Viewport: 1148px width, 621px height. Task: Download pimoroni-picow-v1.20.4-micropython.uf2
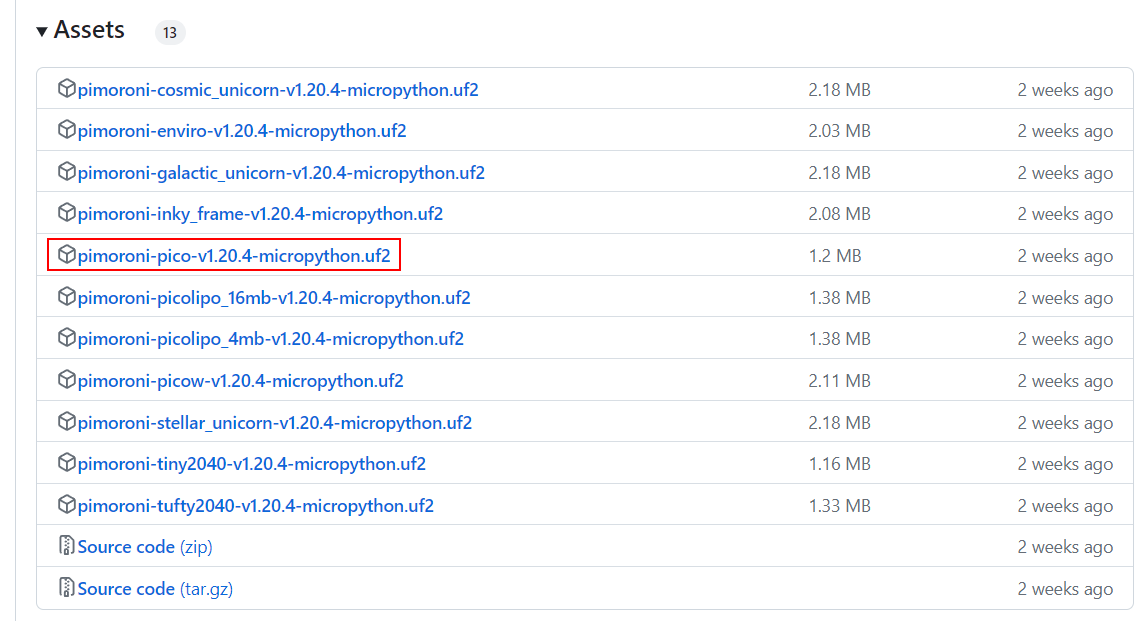(x=240, y=381)
